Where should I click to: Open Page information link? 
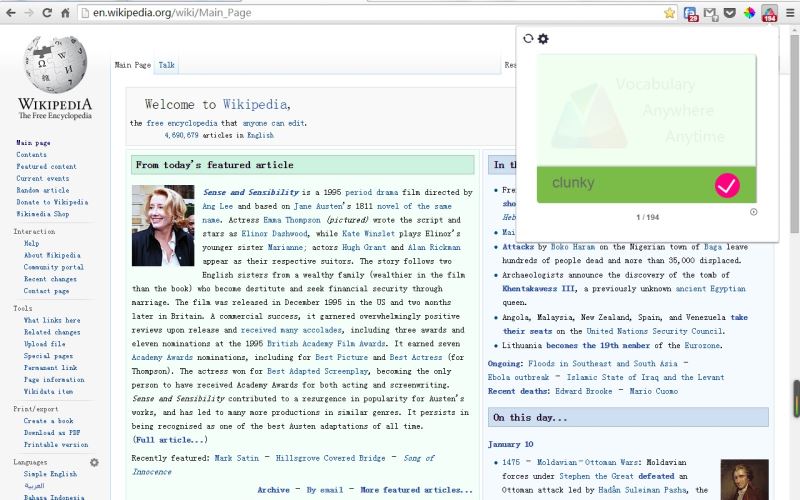tap(54, 380)
